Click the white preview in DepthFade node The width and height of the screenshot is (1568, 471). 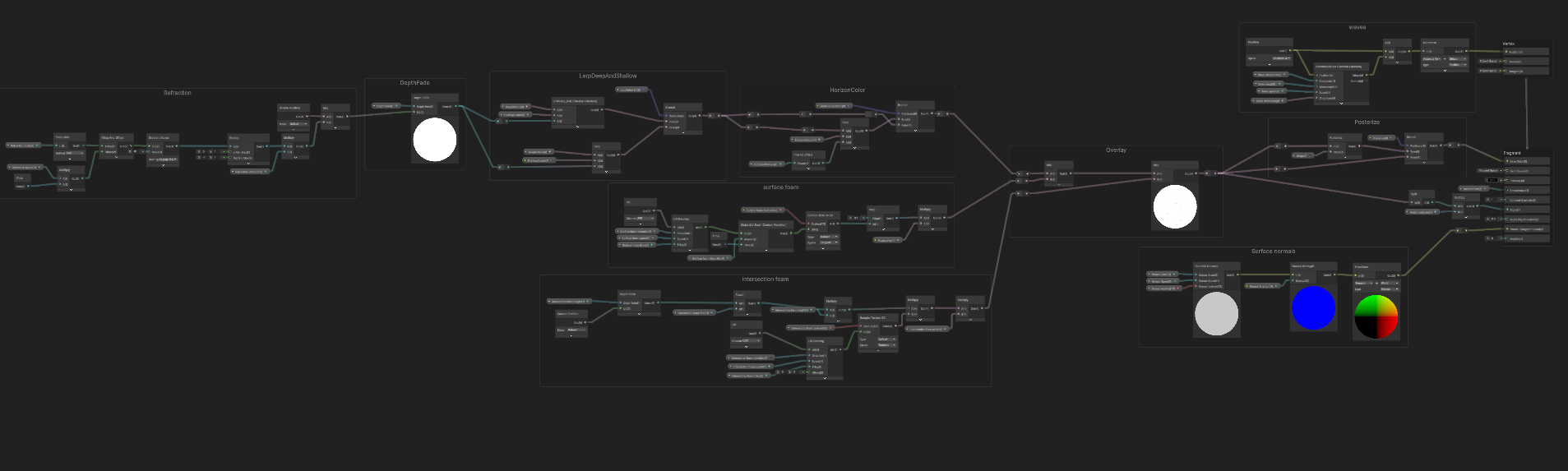434,140
